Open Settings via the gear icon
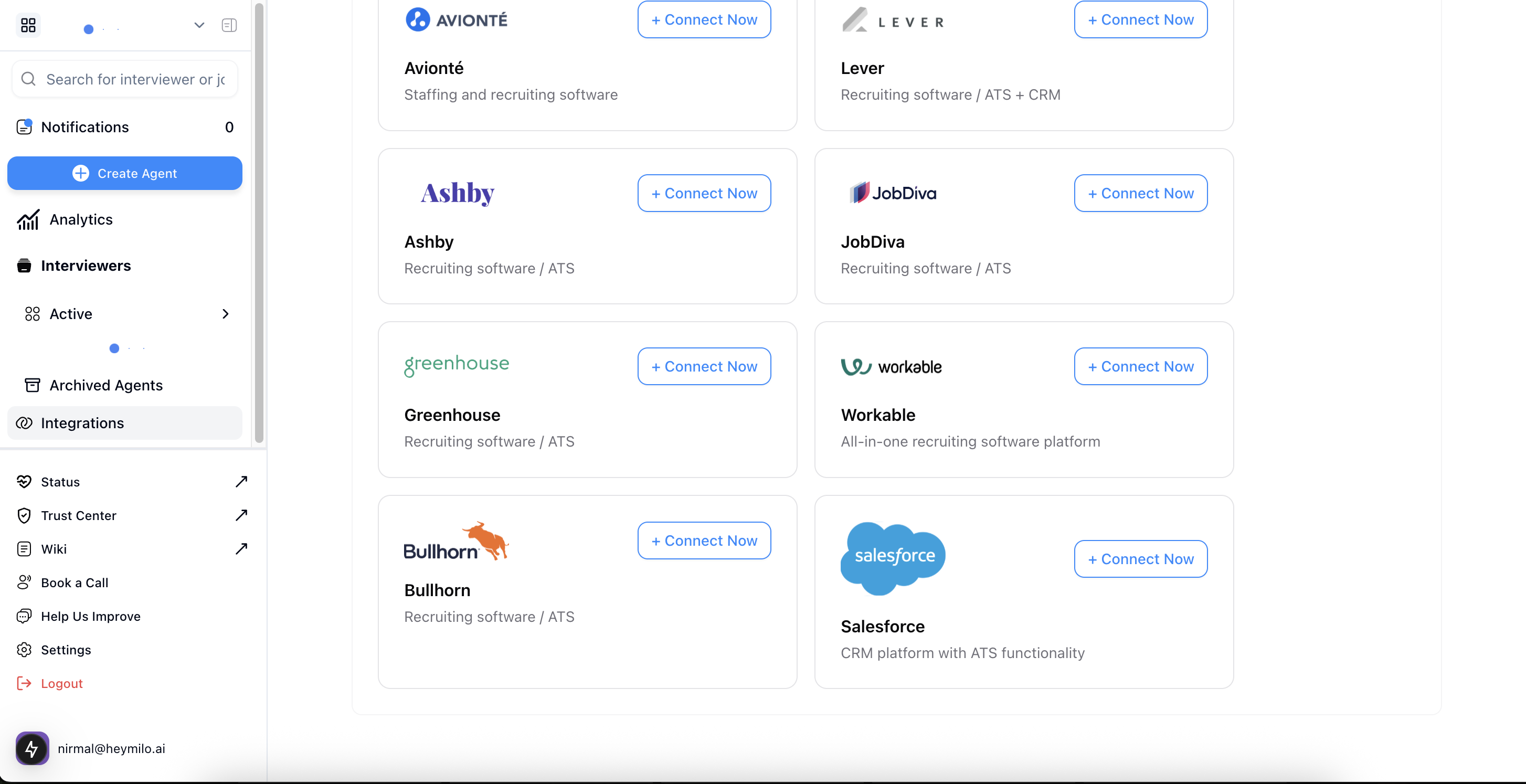This screenshot has height=784, width=1526. 24,650
